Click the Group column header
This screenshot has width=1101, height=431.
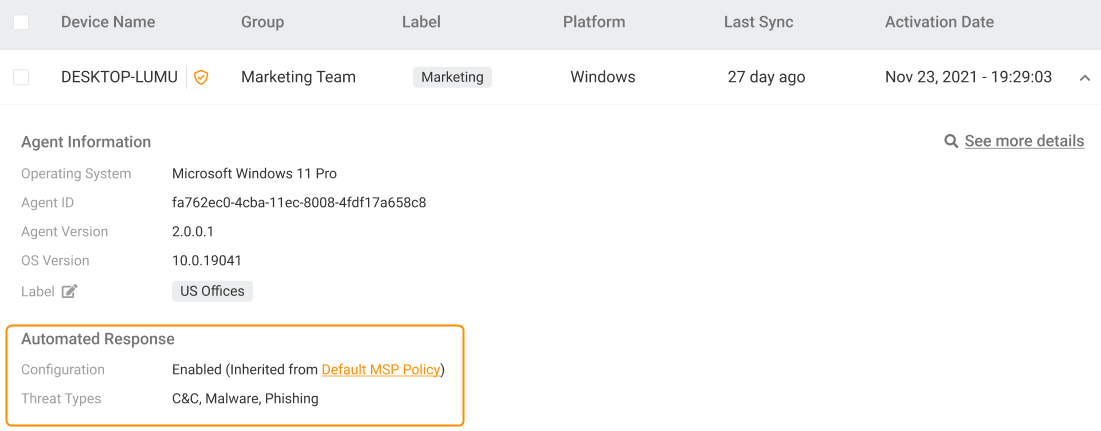pos(262,22)
